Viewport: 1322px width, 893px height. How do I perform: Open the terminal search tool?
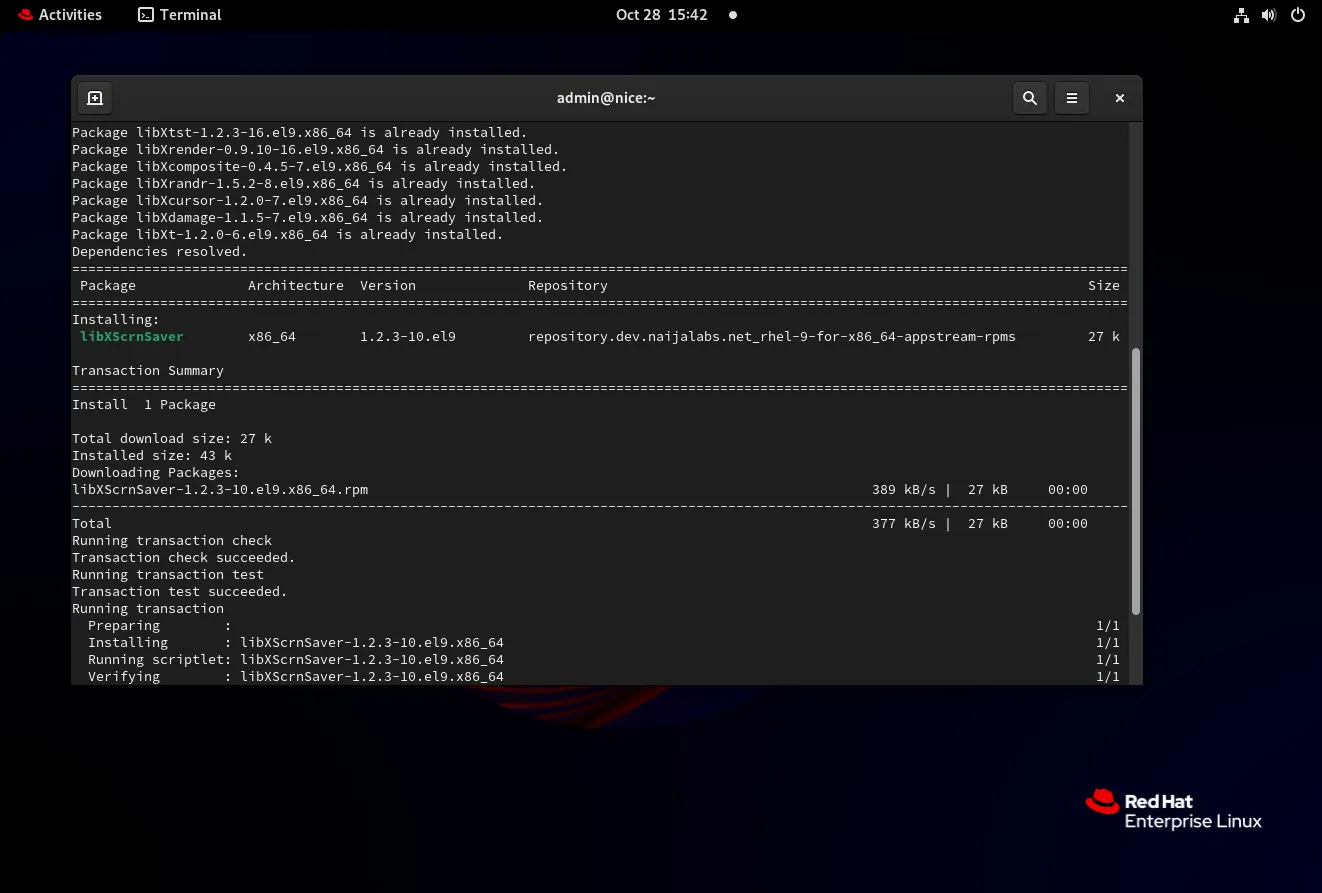point(1030,98)
